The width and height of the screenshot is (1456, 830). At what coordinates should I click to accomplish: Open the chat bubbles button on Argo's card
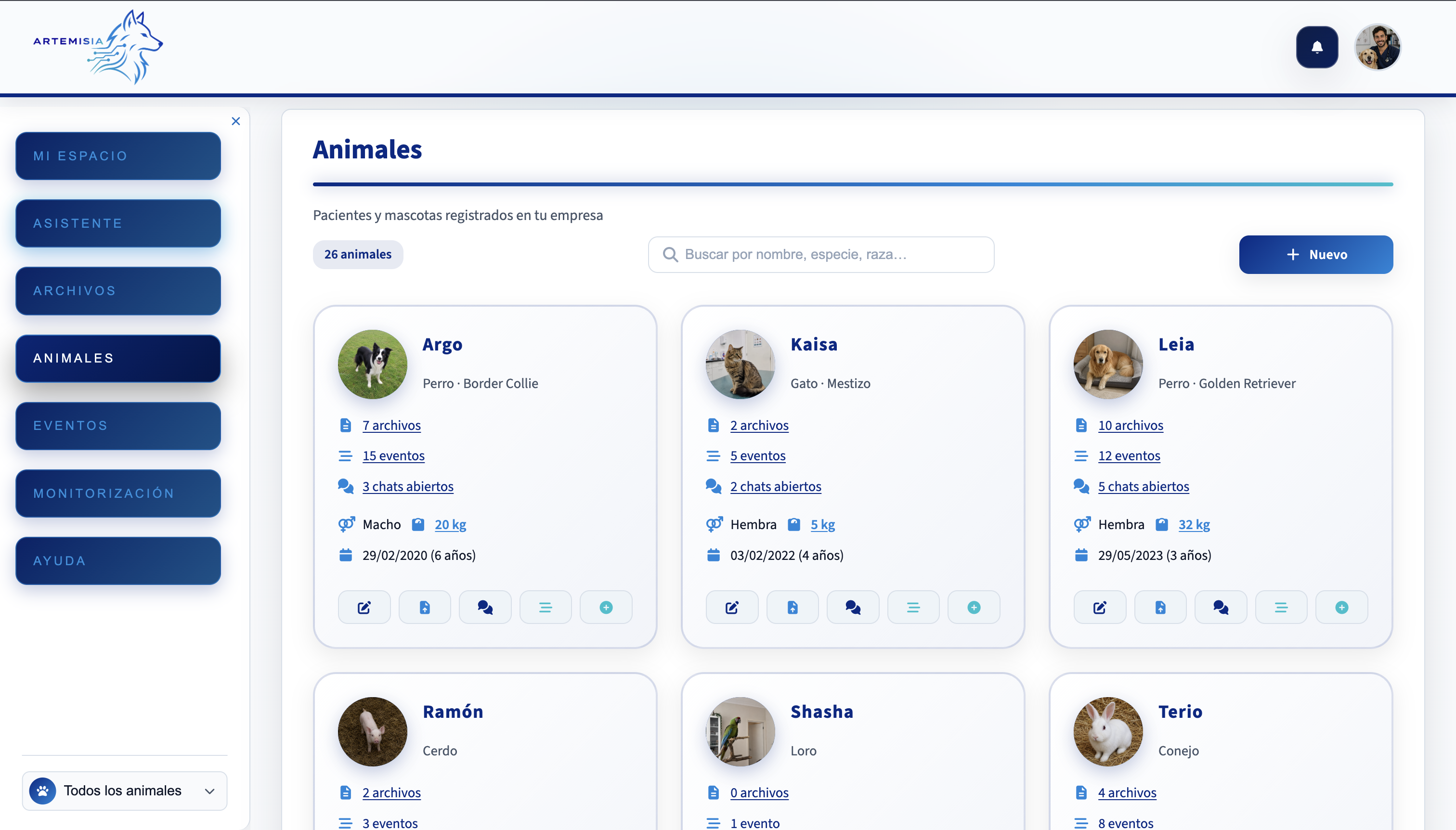(485, 608)
